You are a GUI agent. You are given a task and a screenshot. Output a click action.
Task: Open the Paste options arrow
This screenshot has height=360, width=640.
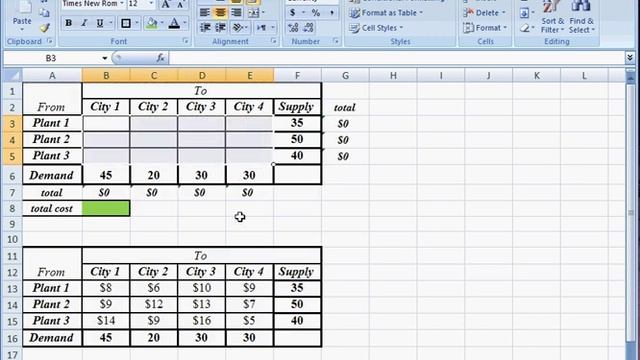coord(22,30)
